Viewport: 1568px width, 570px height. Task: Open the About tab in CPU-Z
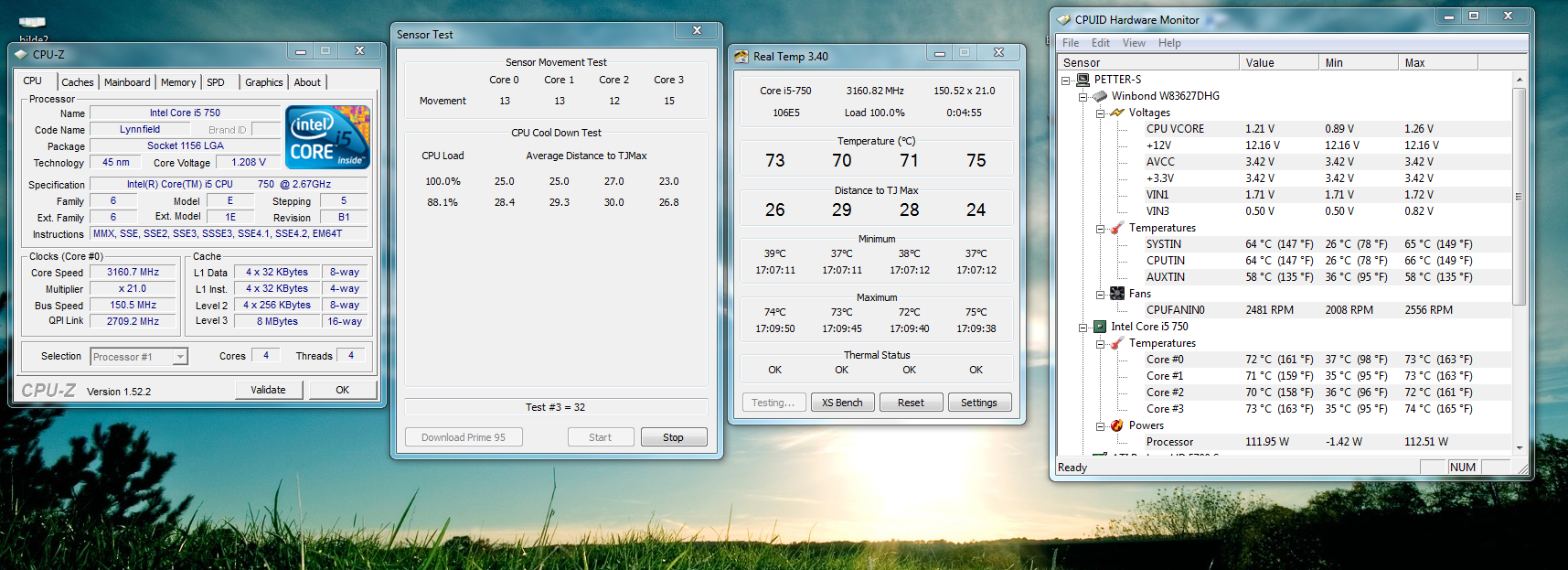tap(307, 82)
